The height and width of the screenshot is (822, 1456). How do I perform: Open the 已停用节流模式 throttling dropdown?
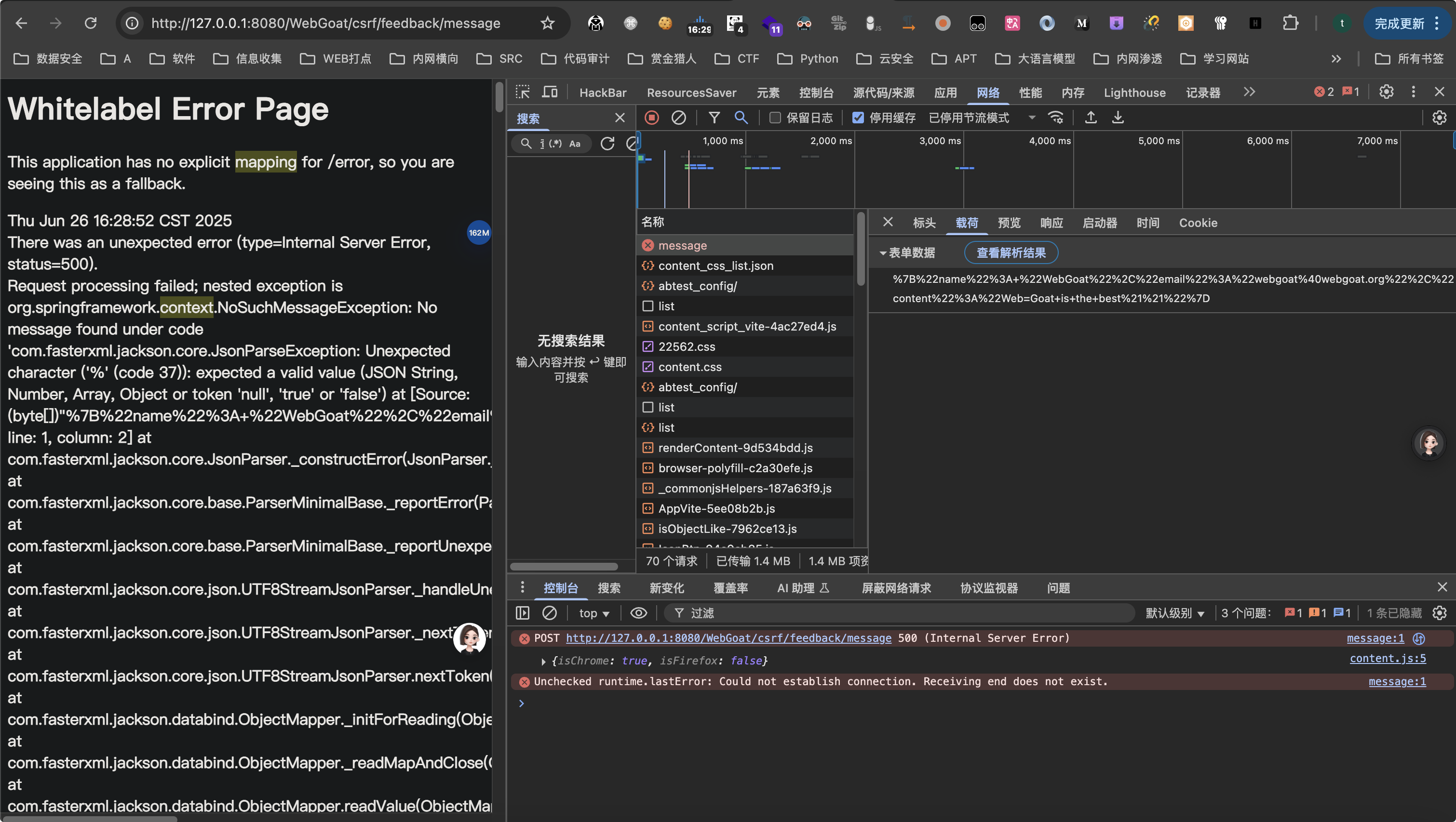[983, 118]
